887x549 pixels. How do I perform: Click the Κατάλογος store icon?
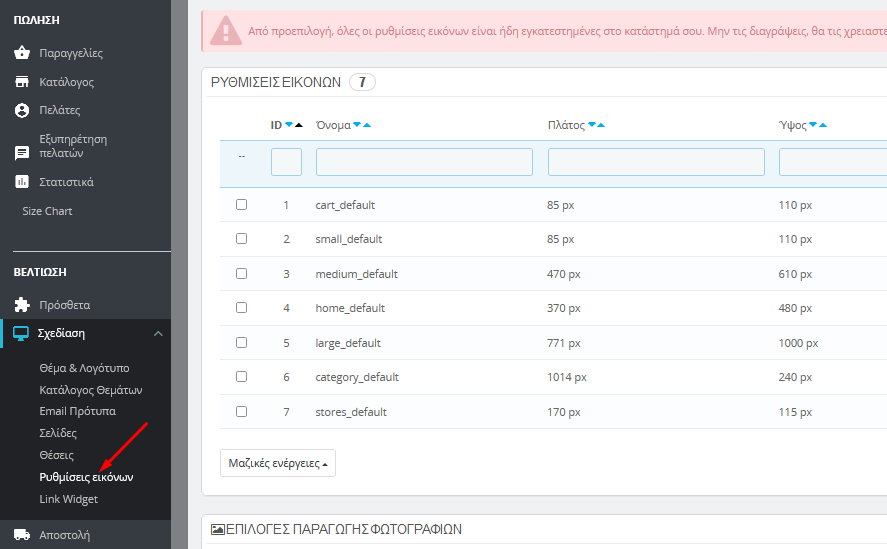tap(21, 82)
